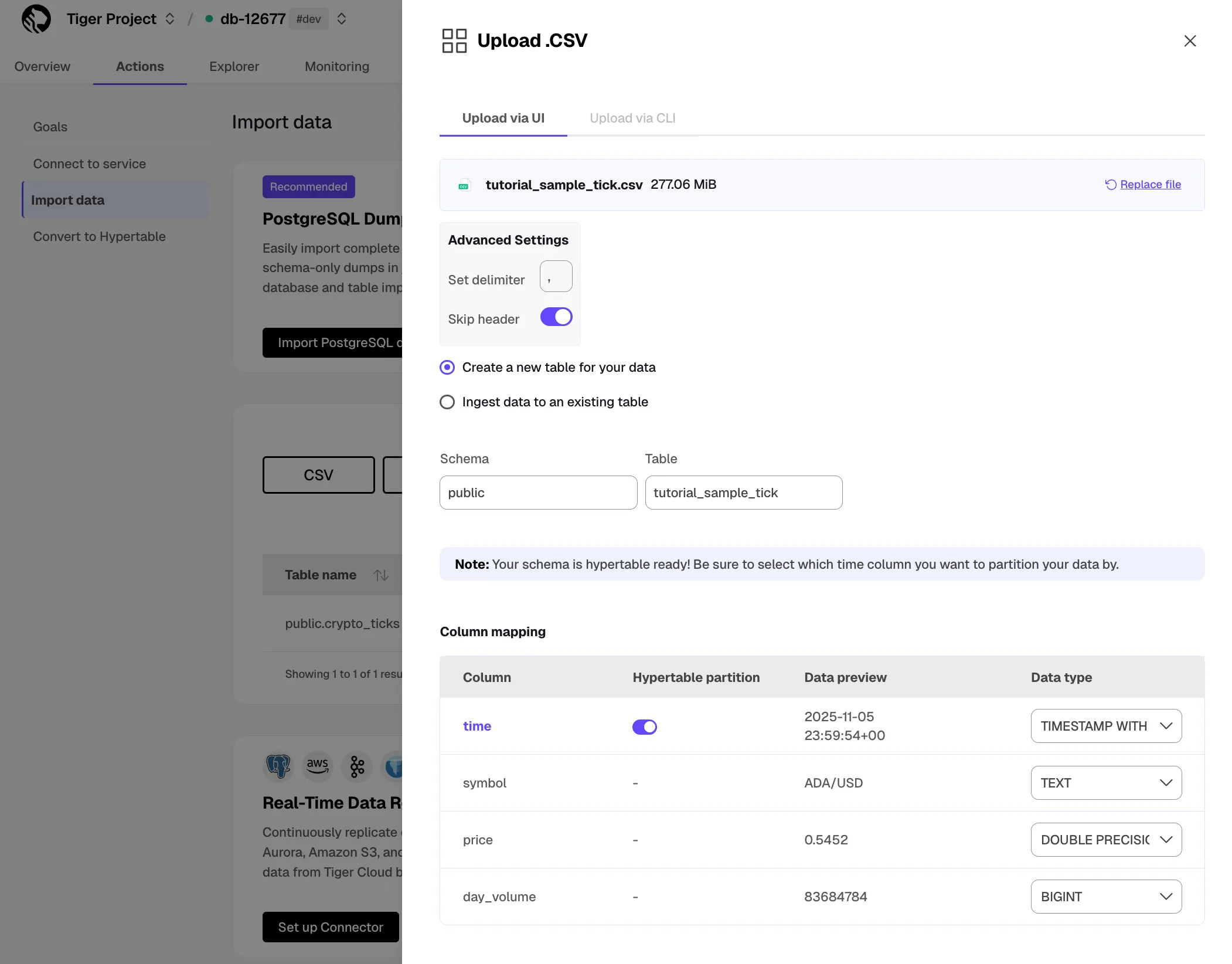Viewport: 1232px width, 964px height.
Task: Click the price column name
Action: click(x=477, y=840)
